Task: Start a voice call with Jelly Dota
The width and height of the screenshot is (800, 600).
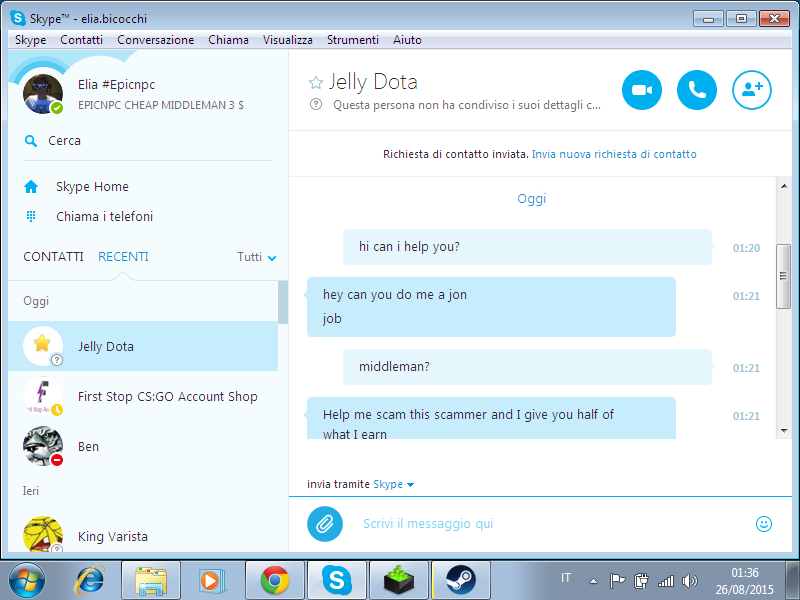Action: tap(696, 90)
